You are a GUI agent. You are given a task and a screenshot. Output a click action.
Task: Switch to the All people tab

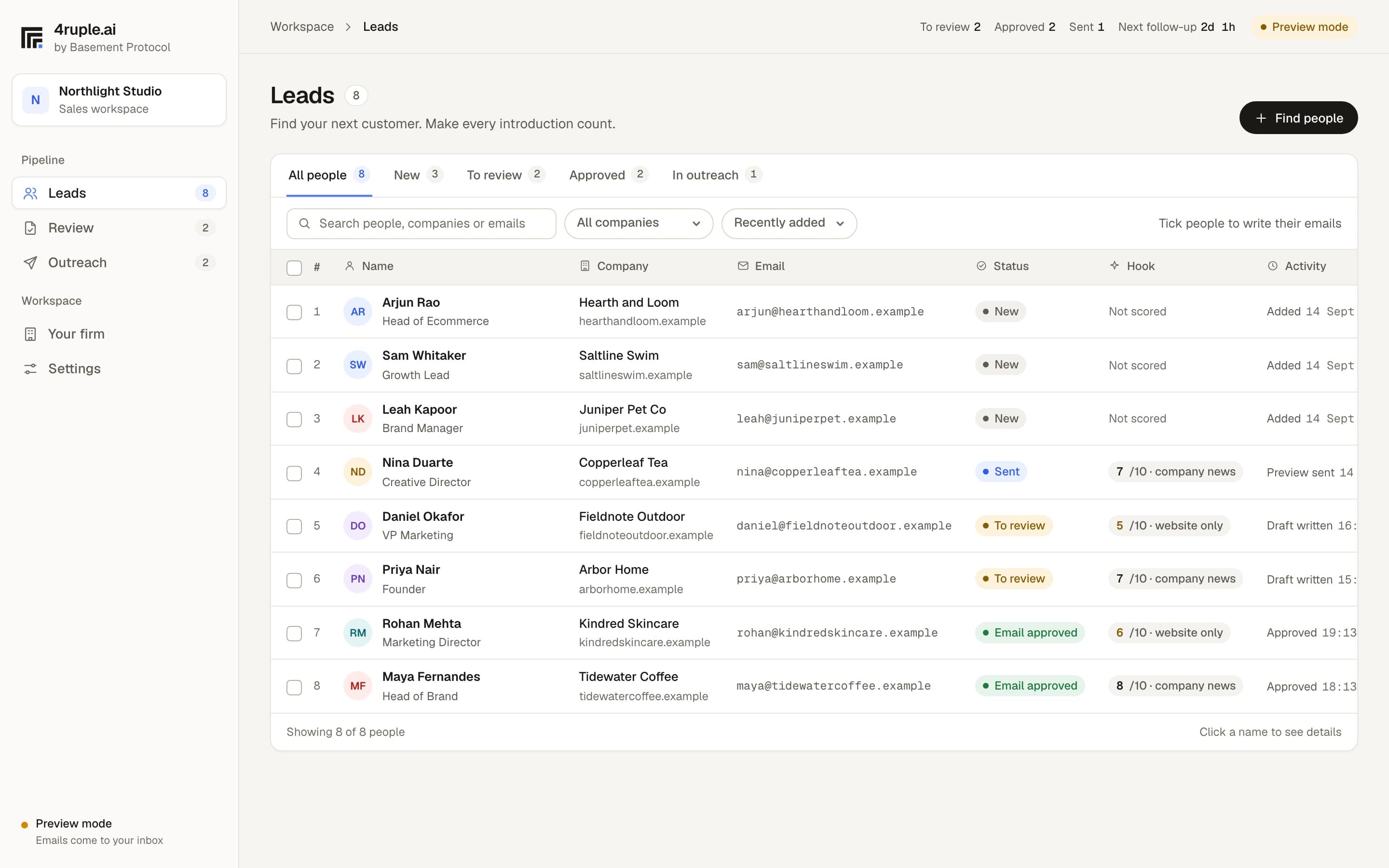tap(329, 175)
